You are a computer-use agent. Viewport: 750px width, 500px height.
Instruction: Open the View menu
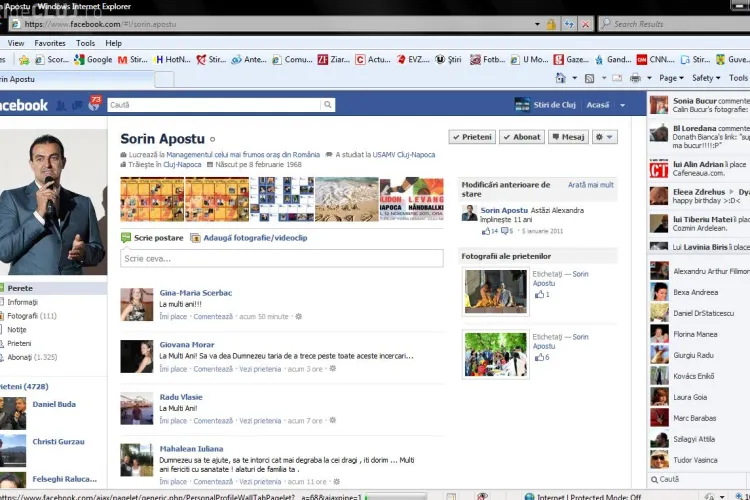16,43
